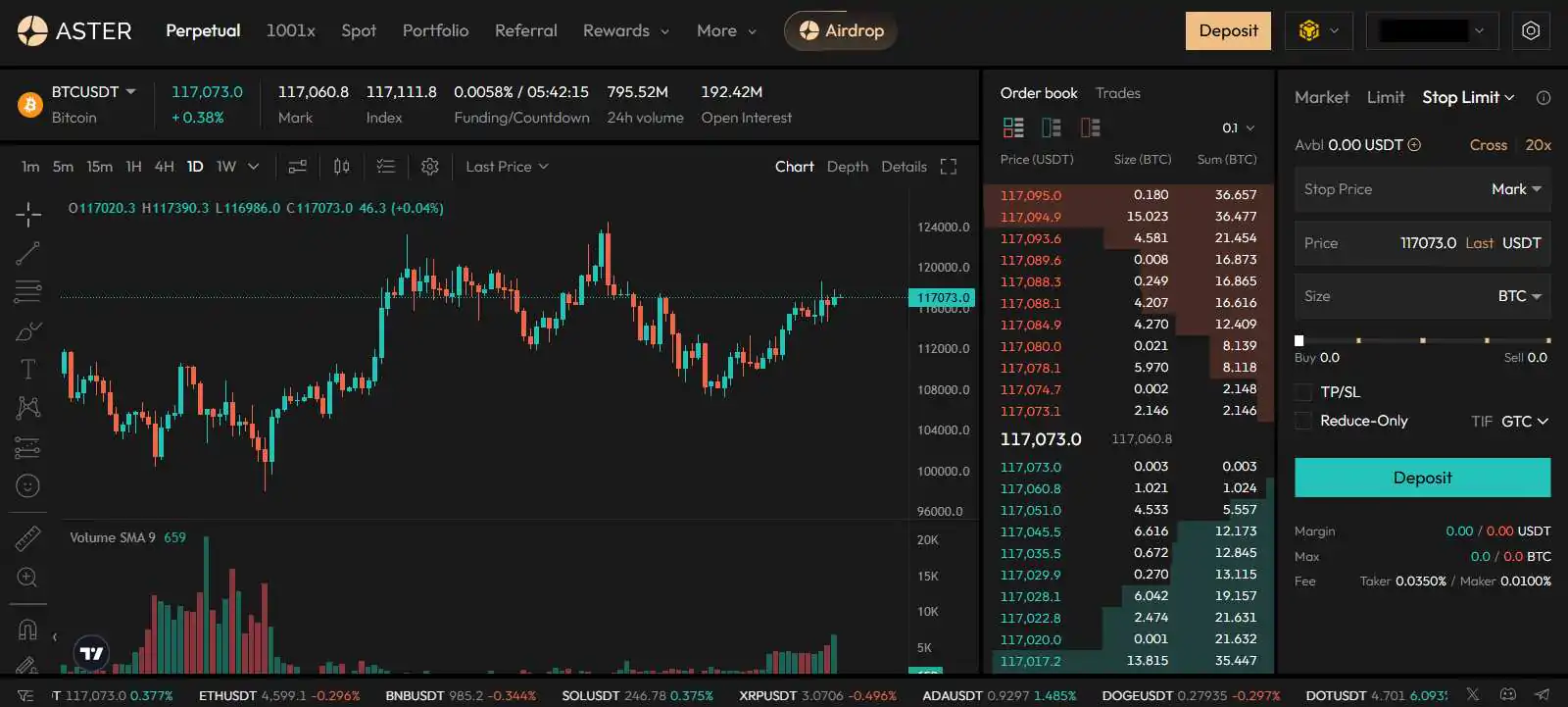
Task: Click the Airdrop button
Action: point(841,30)
